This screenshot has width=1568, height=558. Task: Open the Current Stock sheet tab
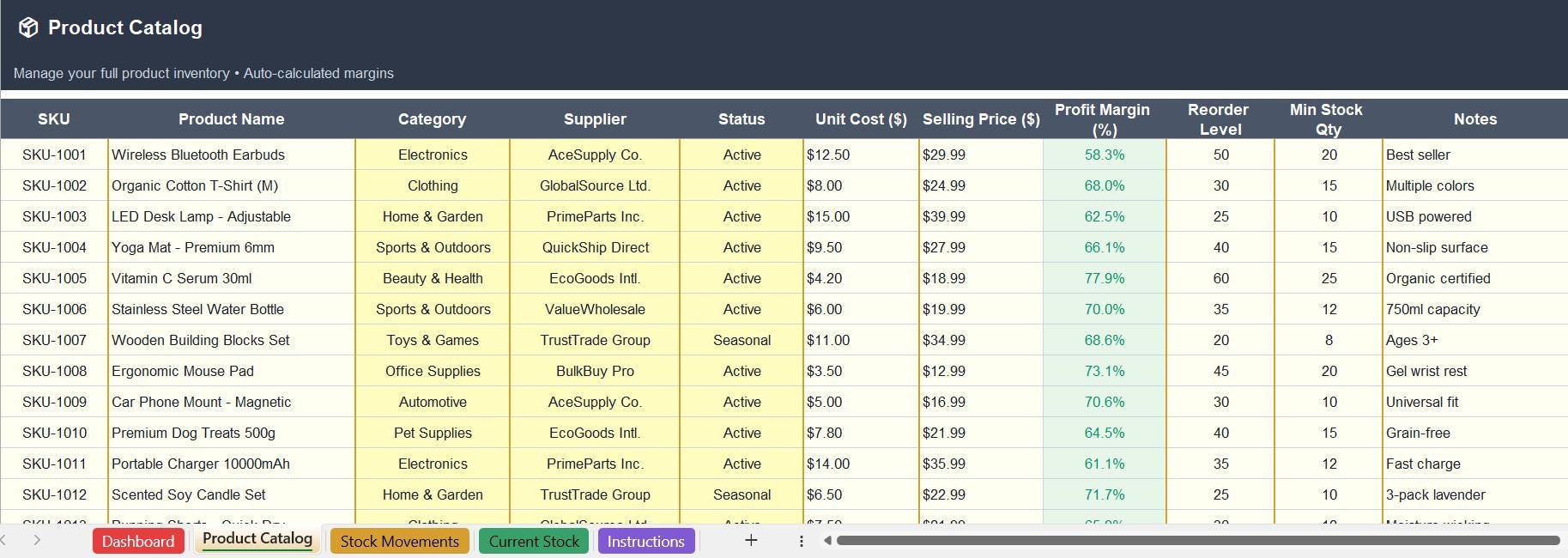(534, 541)
